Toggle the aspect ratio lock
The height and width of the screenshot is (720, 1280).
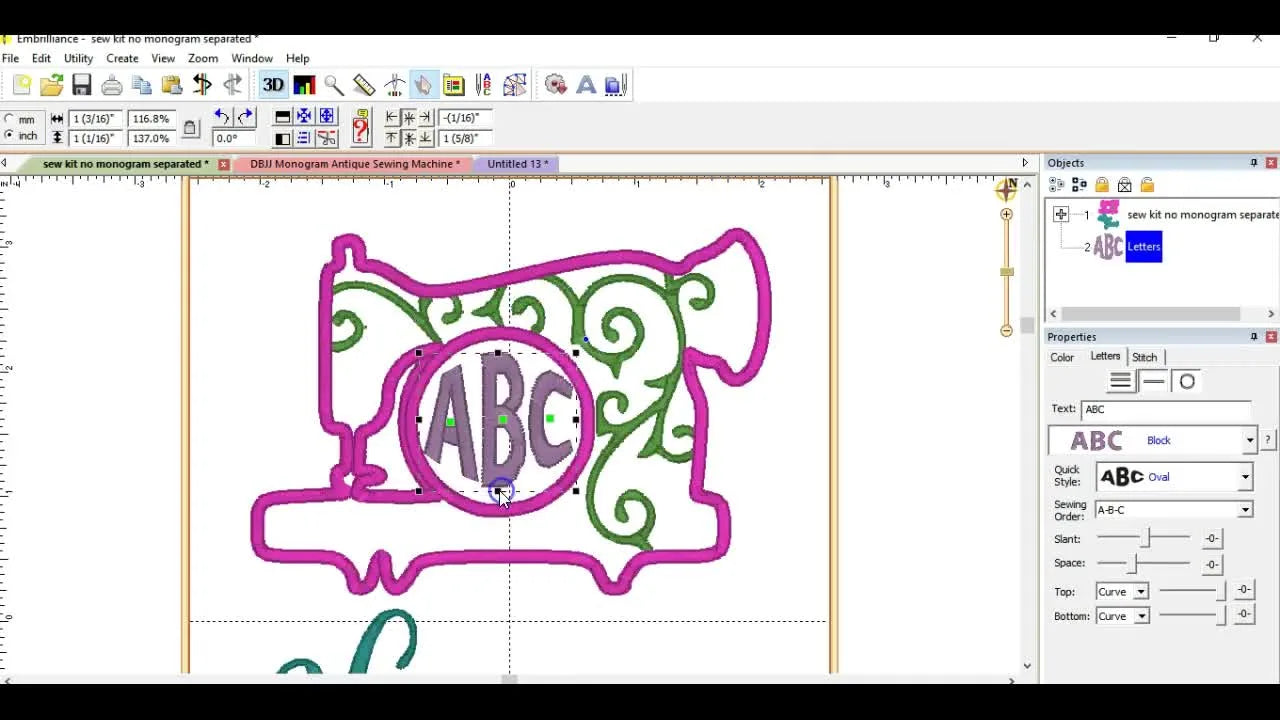point(190,128)
